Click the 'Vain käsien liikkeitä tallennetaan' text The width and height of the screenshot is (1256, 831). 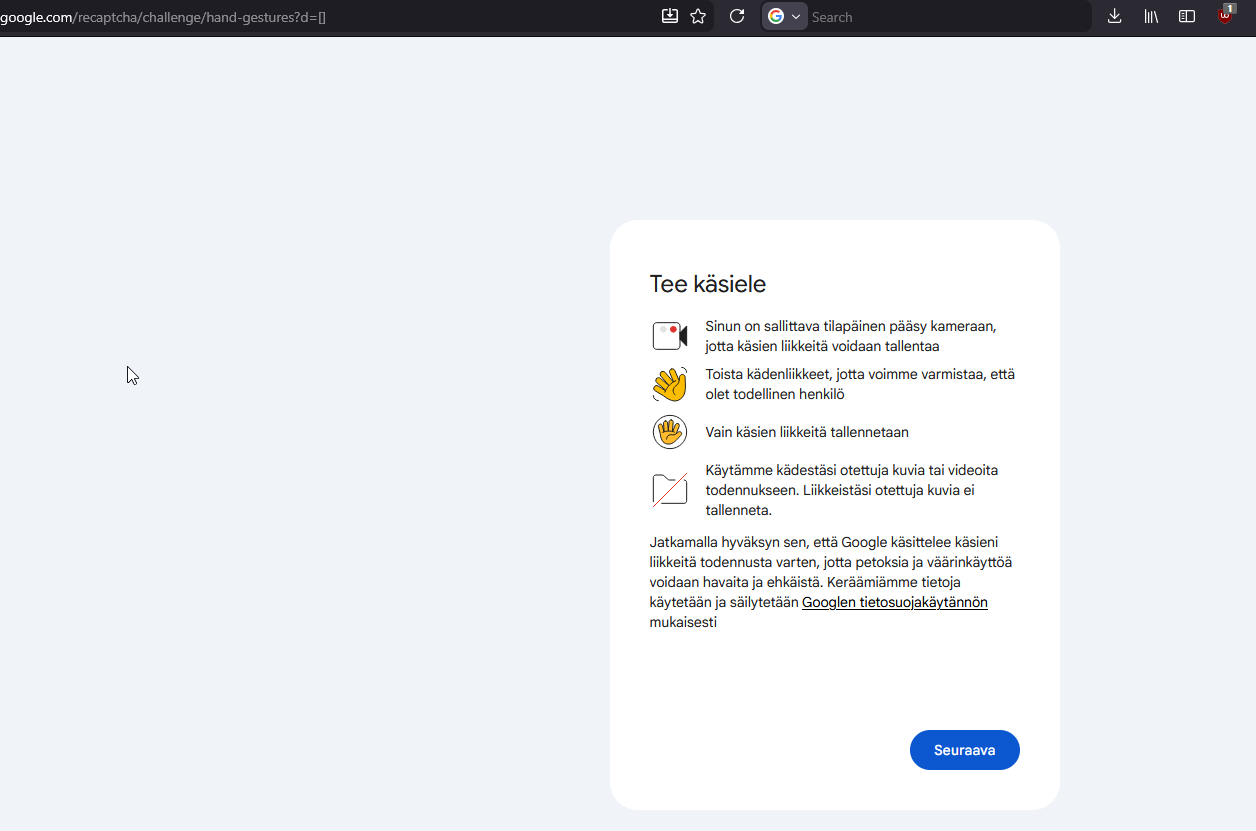click(x=807, y=432)
